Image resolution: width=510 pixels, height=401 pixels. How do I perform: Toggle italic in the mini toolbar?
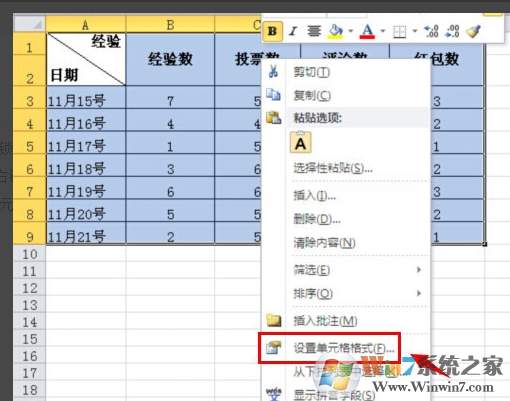click(x=293, y=32)
